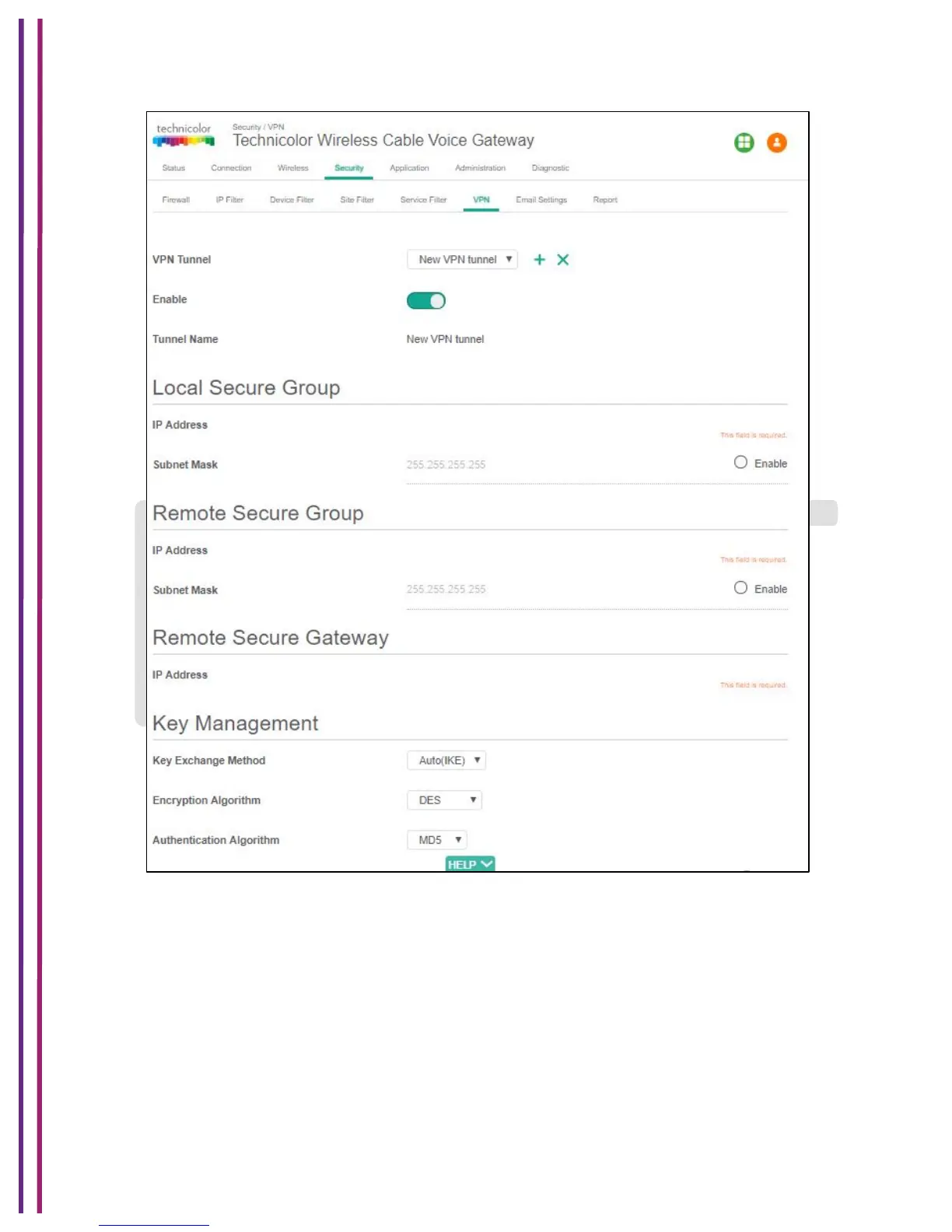Click Remote Secure Group IP Address field

coord(597,551)
